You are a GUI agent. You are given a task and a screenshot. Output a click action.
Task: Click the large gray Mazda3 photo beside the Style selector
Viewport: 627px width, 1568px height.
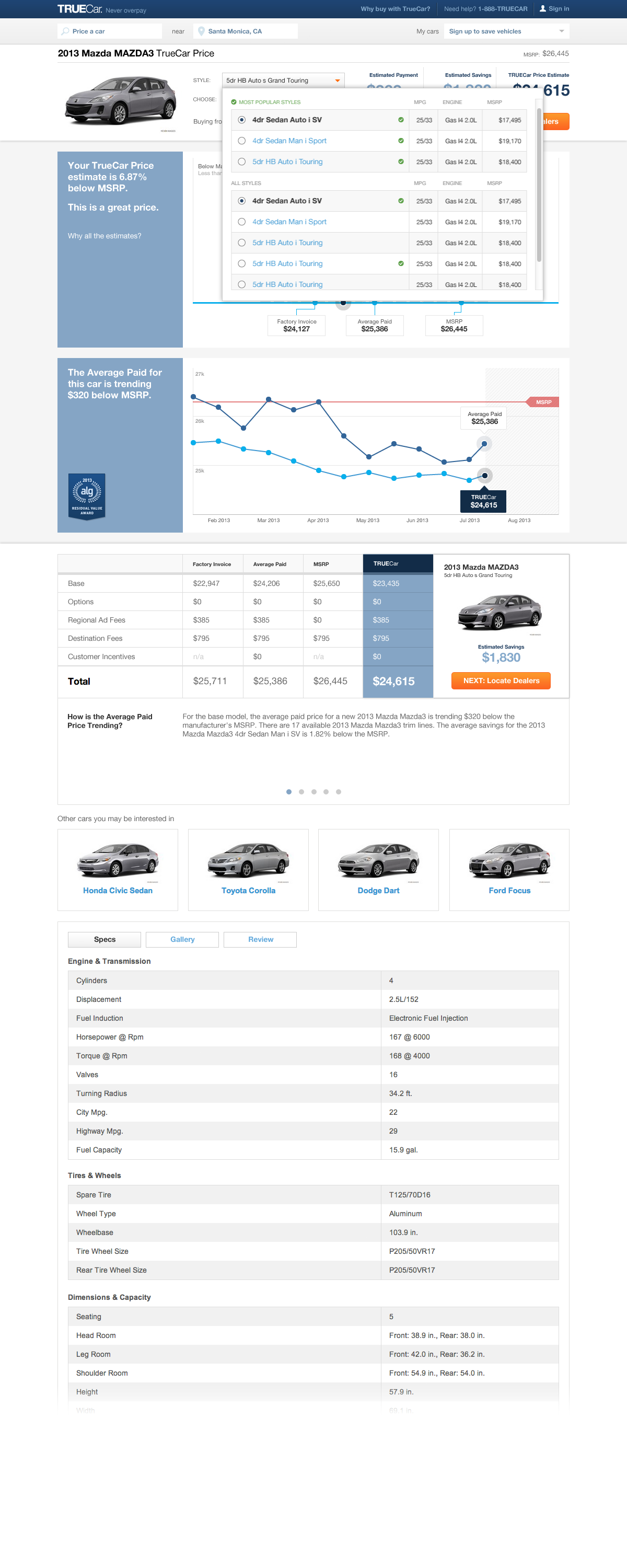click(121, 101)
